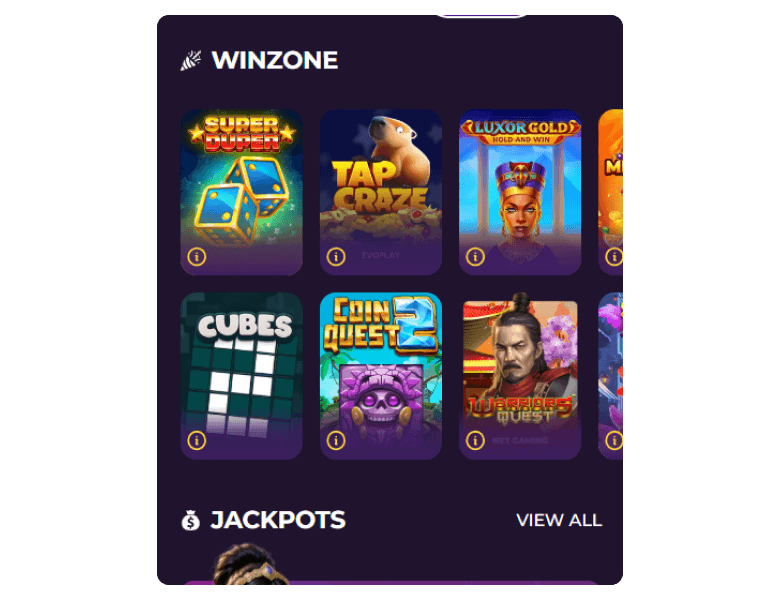Screen dimensions: 780x600
Task: Launch Coin Quest 2 game
Action: click(x=381, y=376)
